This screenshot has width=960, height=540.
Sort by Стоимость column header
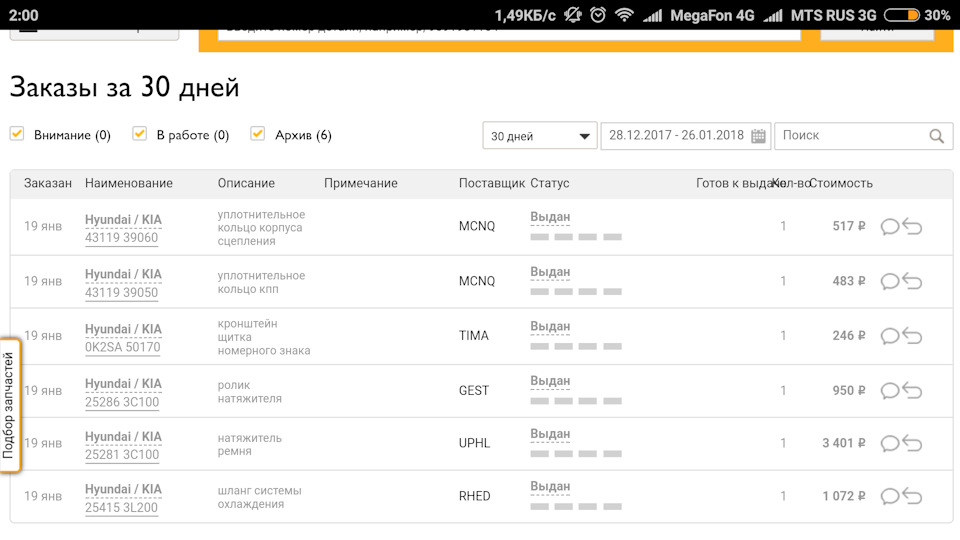coord(841,183)
